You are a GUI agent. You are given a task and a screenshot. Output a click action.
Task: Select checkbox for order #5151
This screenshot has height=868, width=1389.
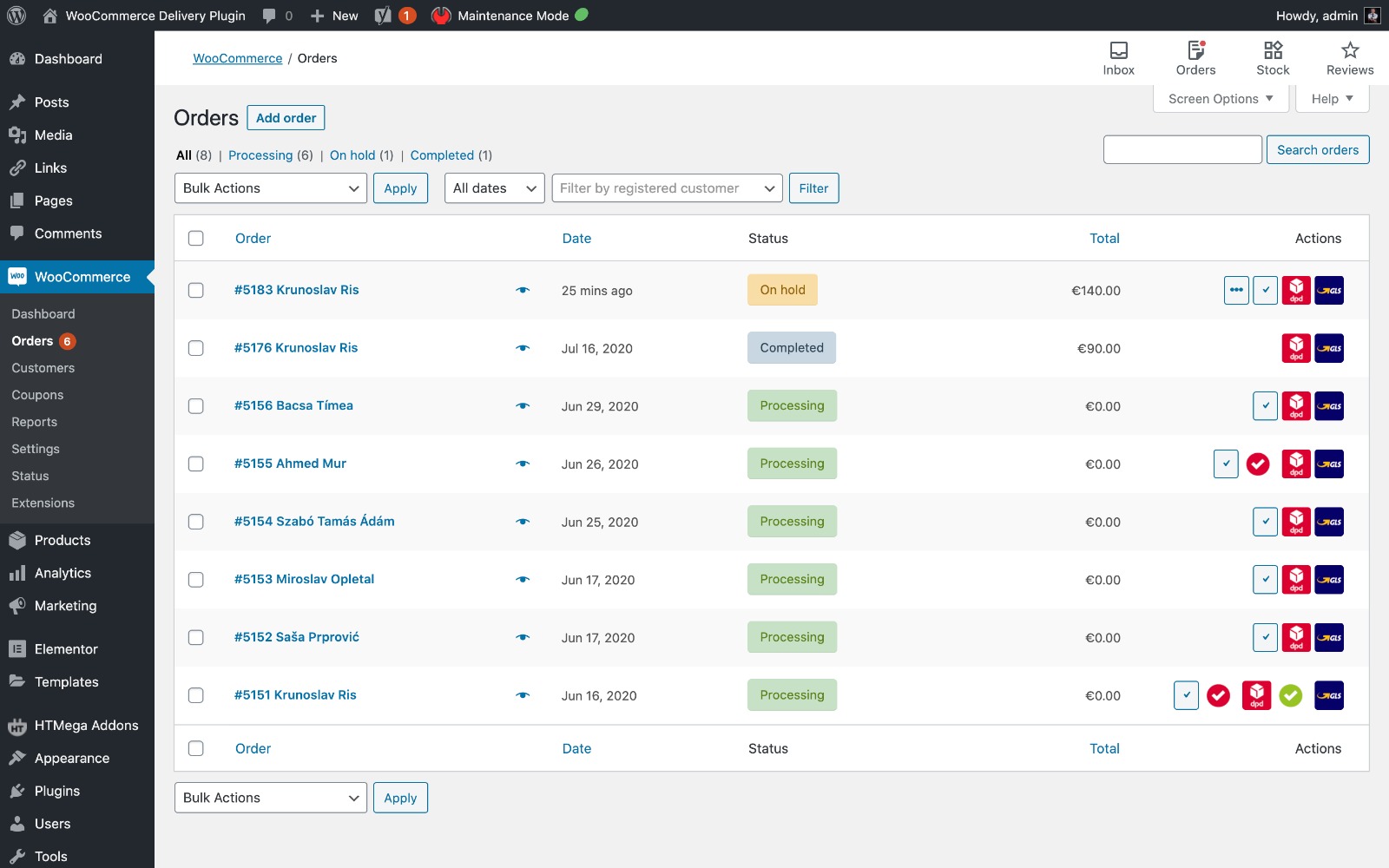[x=196, y=695]
